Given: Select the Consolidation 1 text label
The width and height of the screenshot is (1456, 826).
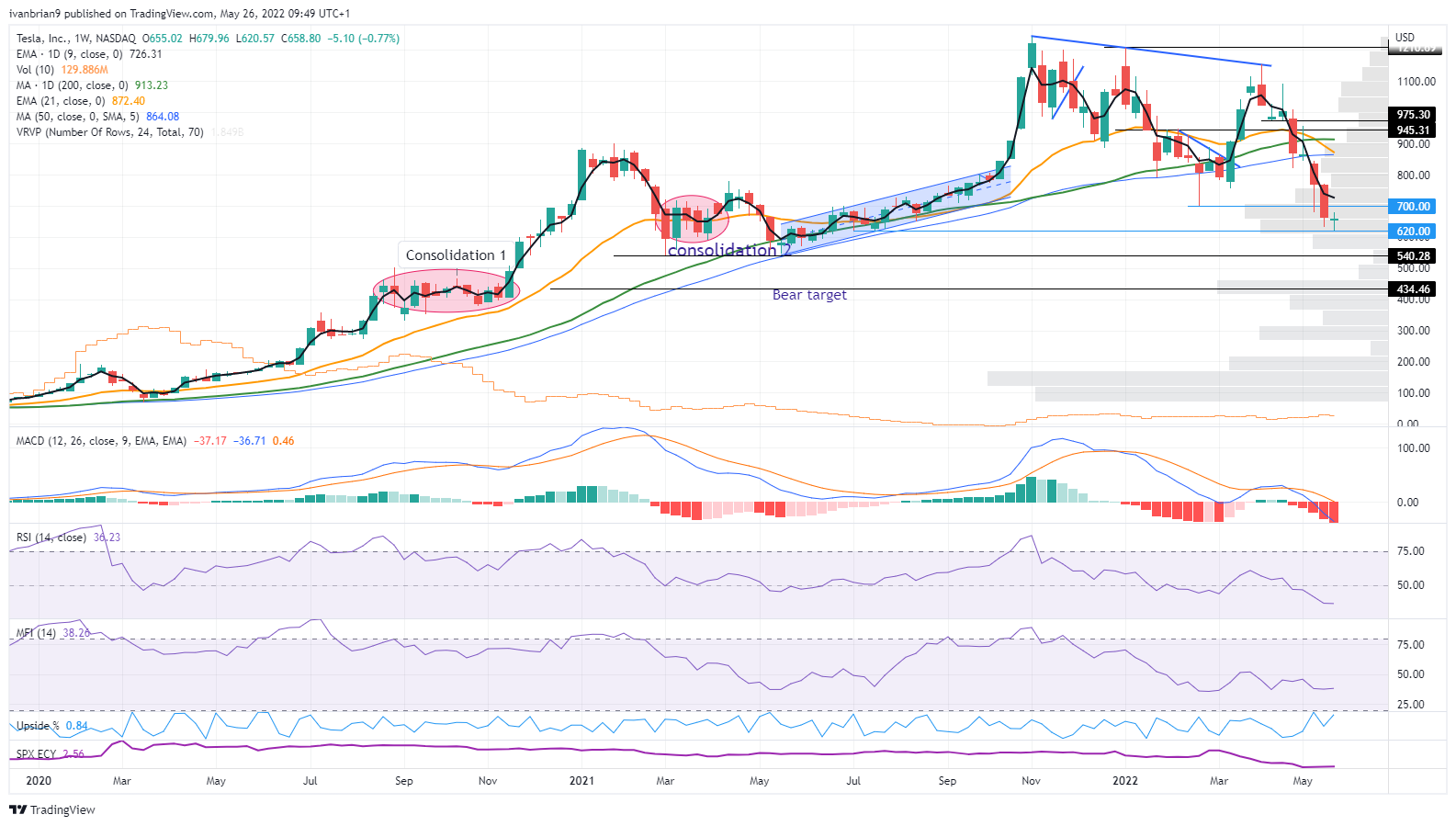Looking at the screenshot, I should (x=456, y=255).
